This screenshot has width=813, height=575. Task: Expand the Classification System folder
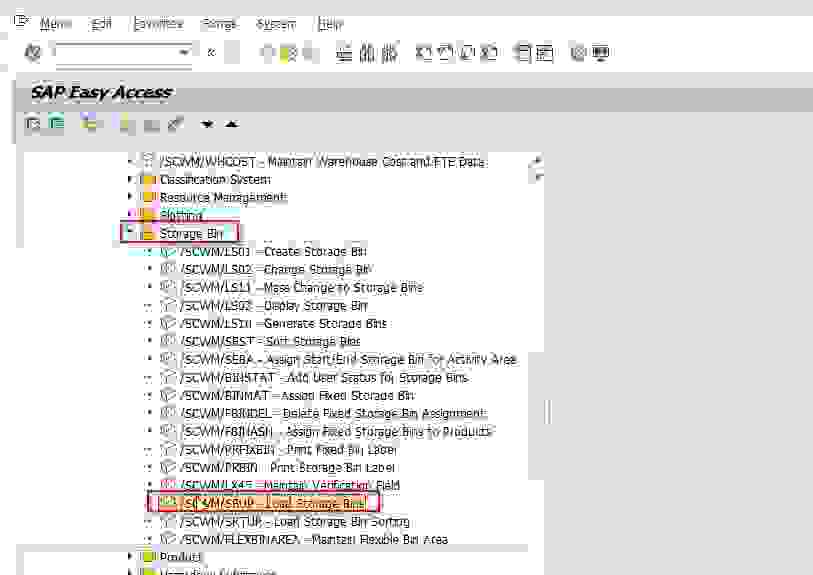tap(130, 179)
